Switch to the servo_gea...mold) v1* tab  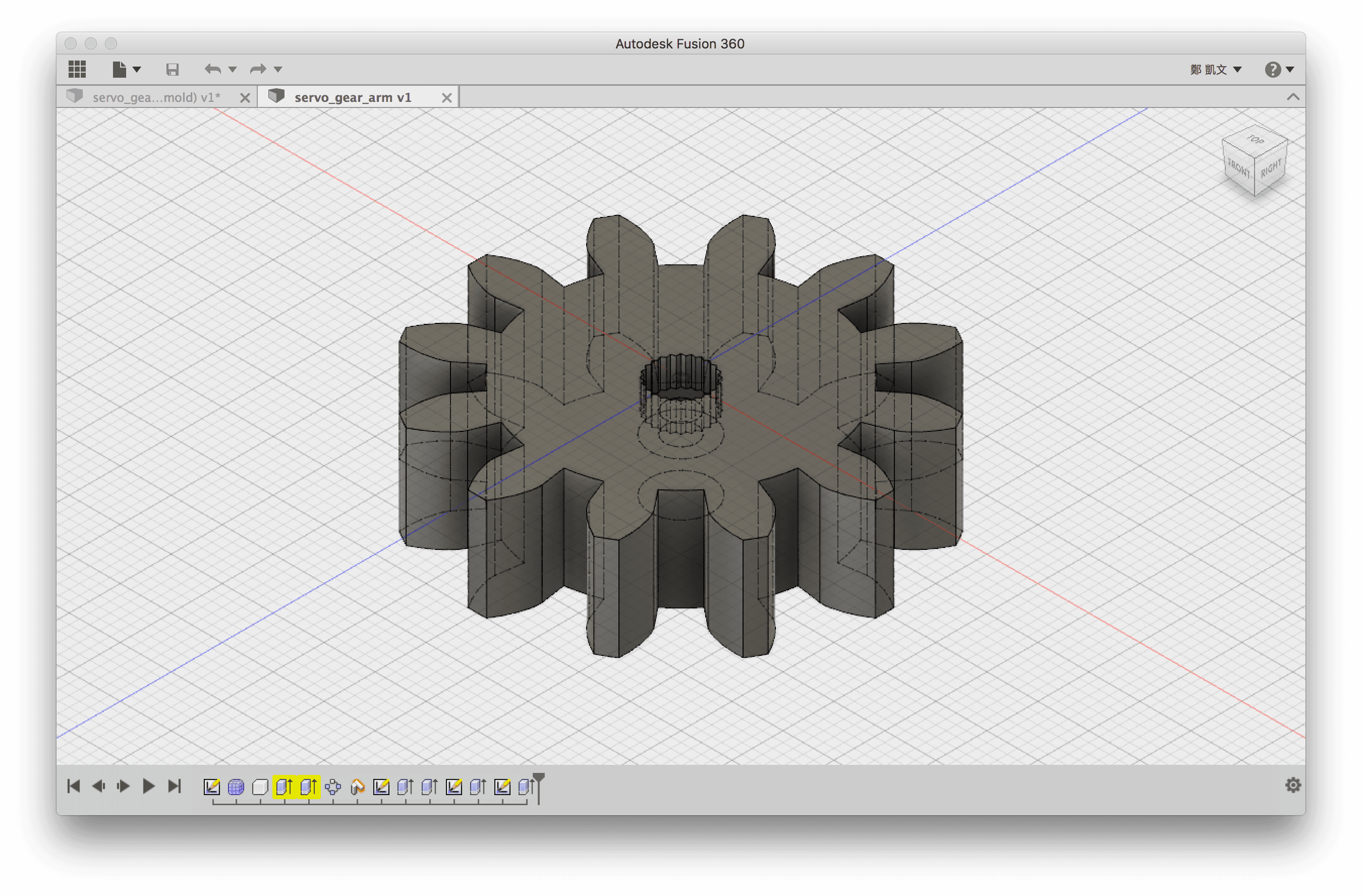[156, 97]
